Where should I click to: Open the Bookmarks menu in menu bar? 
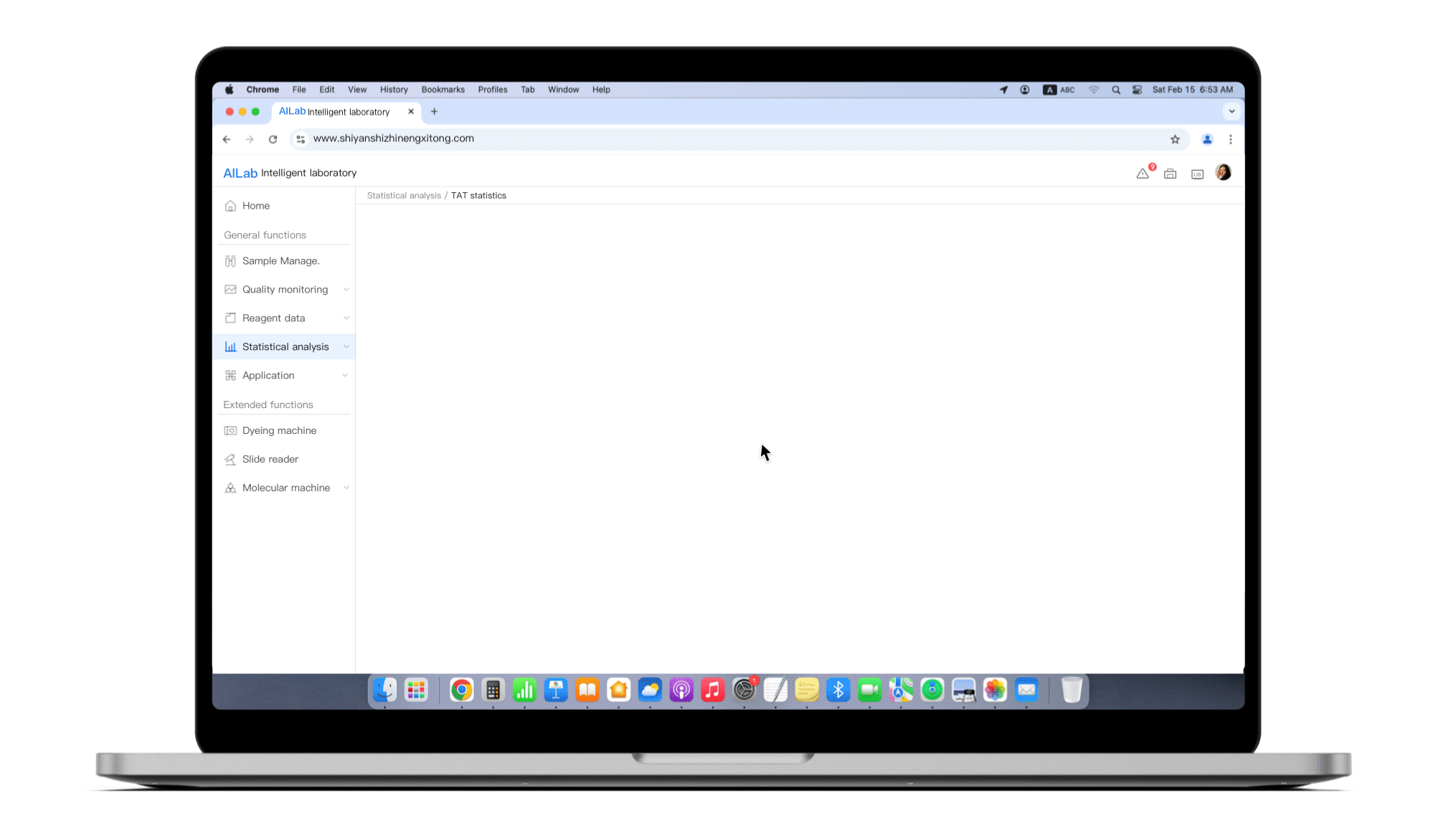[x=443, y=90]
